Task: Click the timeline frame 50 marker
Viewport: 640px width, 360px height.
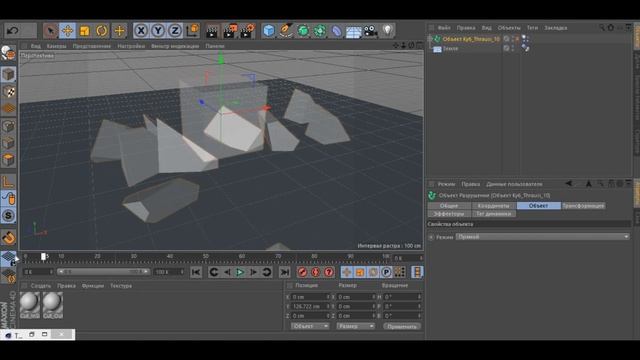Action: pos(206,256)
